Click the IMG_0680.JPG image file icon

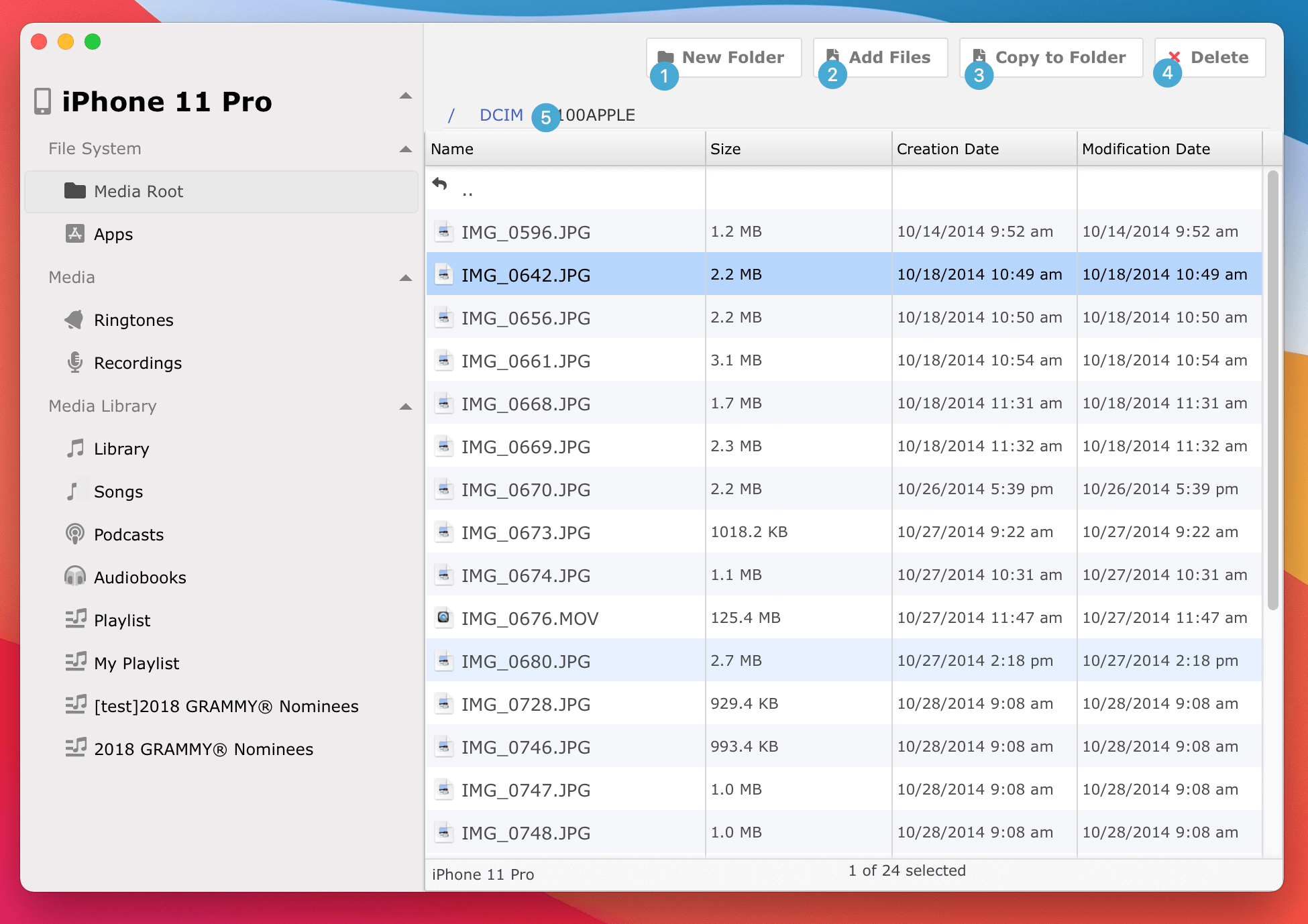point(443,660)
